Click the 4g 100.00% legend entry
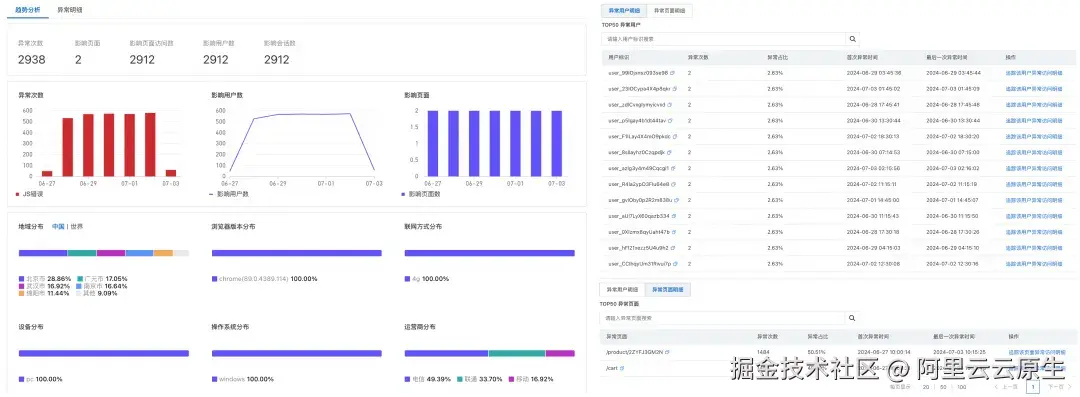1080x397 pixels. click(x=426, y=278)
